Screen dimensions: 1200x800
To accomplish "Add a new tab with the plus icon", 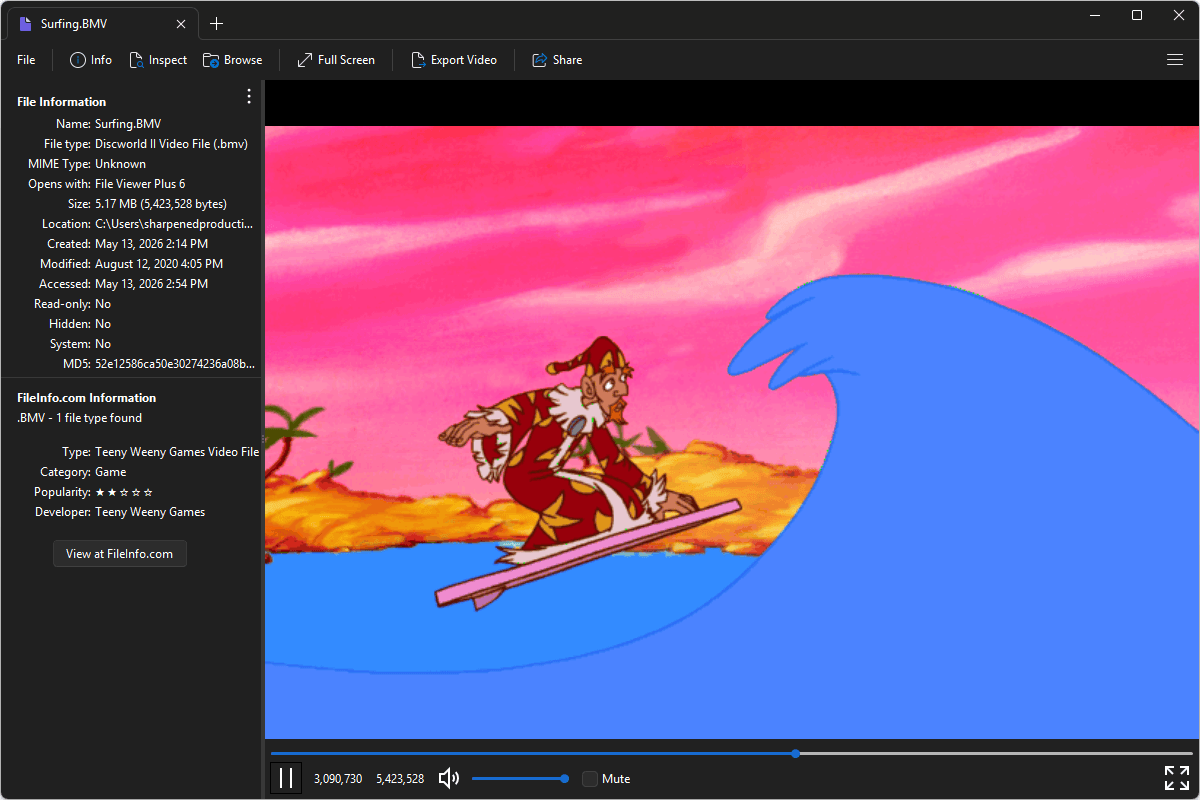I will (217, 24).
